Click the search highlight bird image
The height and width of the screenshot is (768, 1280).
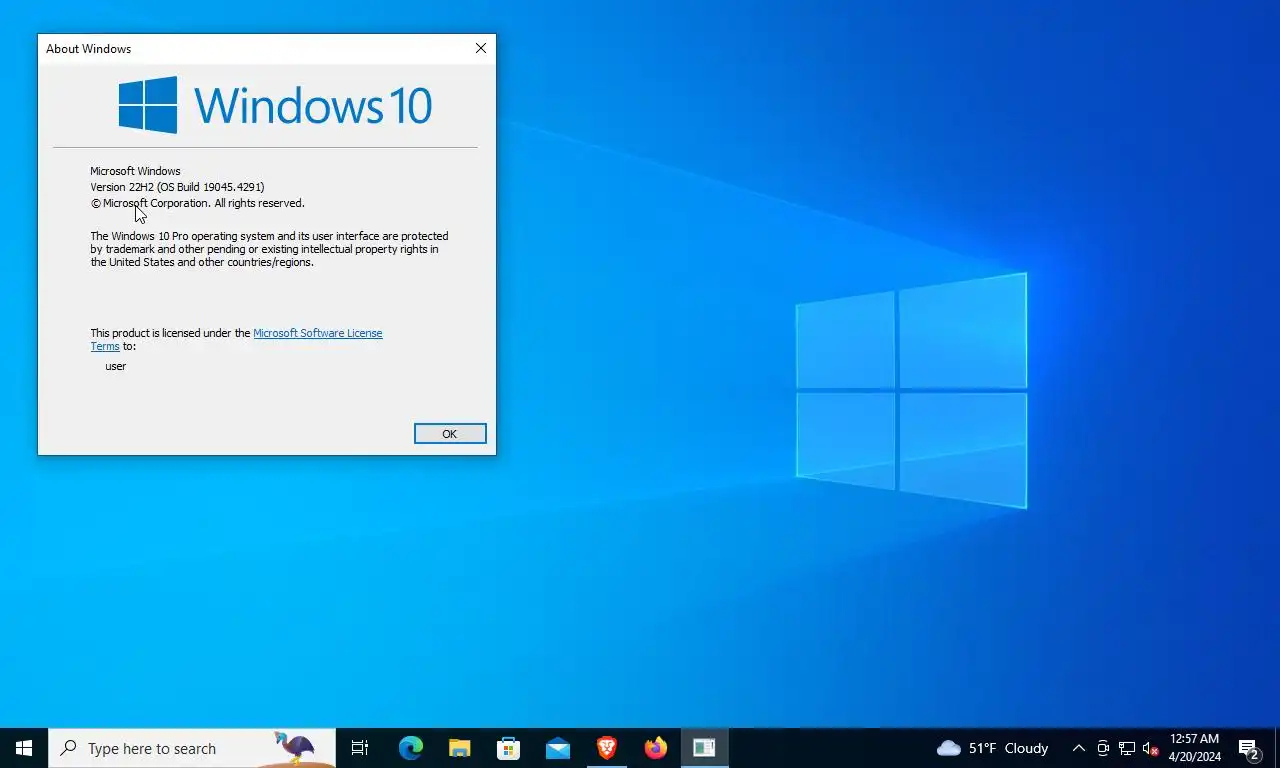(x=296, y=748)
